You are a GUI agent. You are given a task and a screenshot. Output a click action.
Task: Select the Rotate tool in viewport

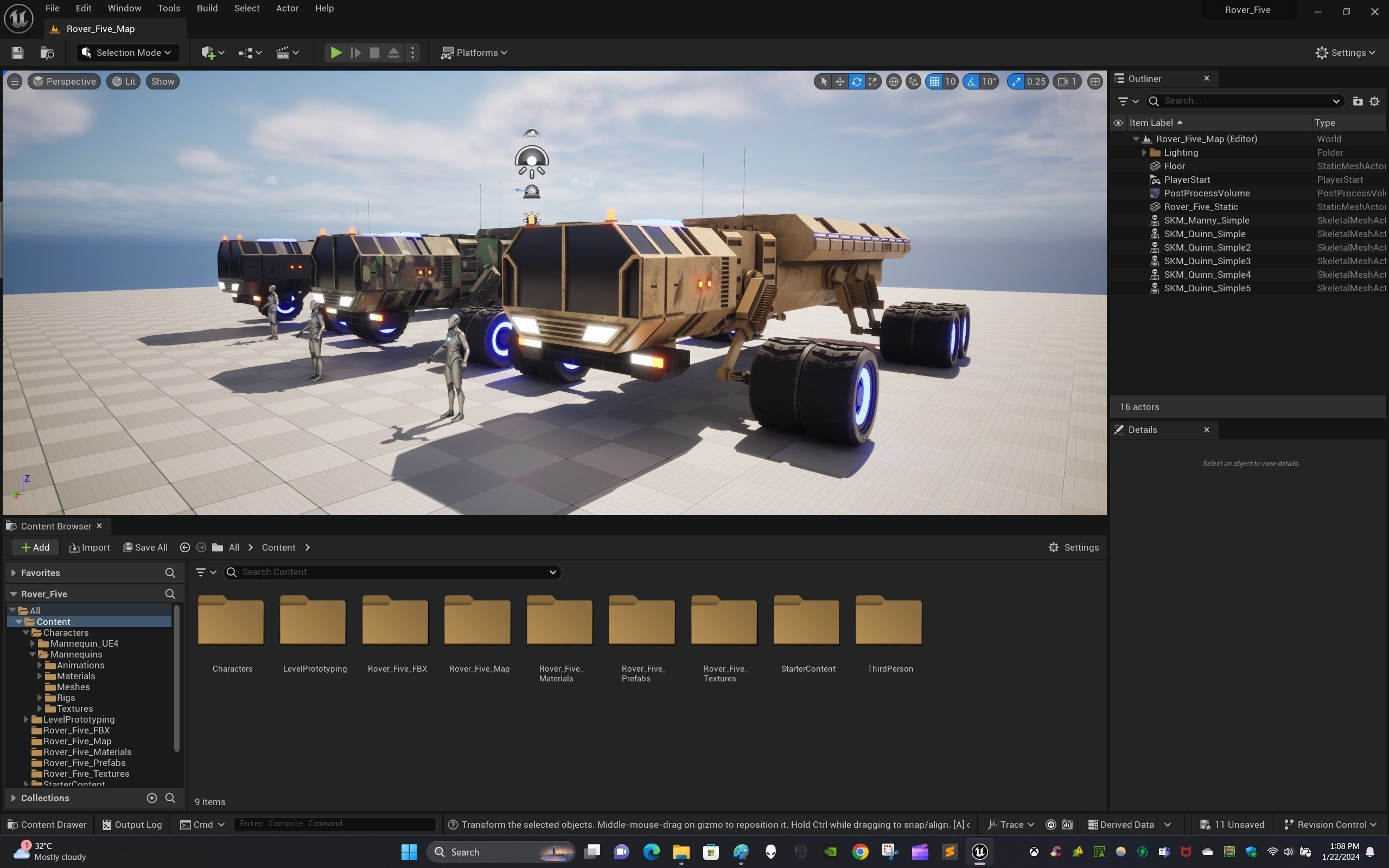point(856,81)
